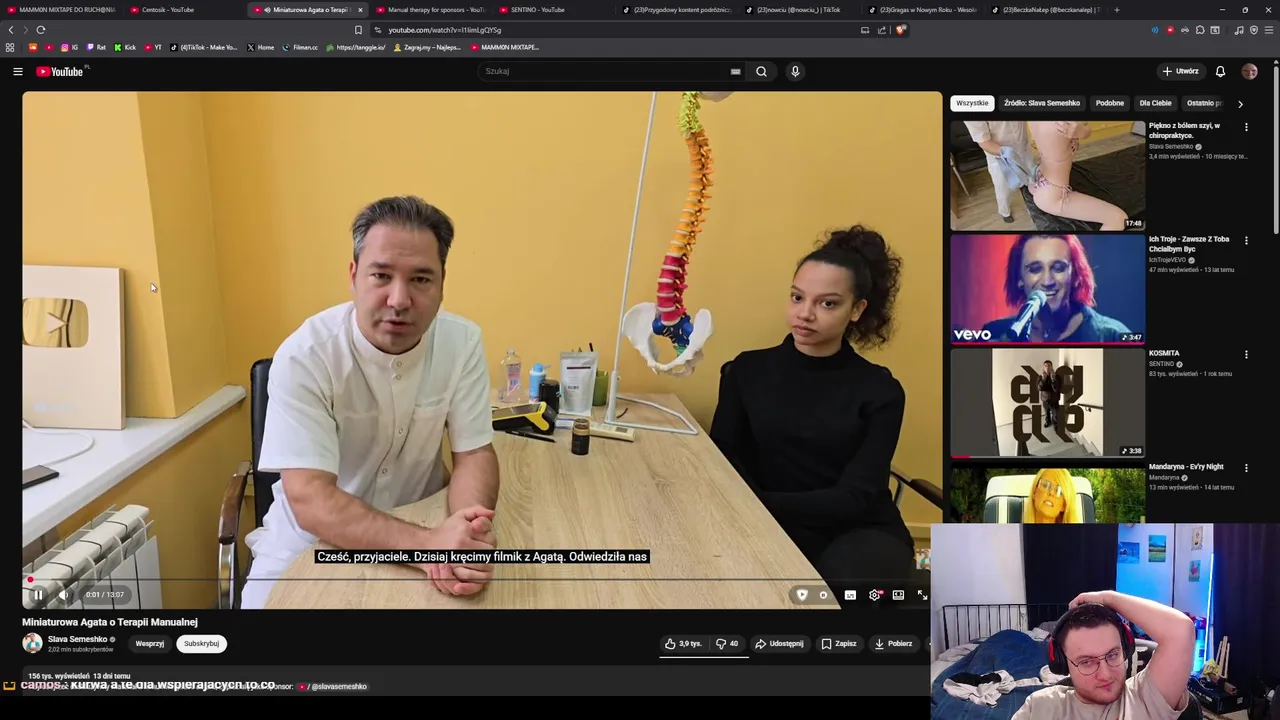This screenshot has height=720, width=1280.
Task: Open a new browser tab
Action: (1116, 10)
